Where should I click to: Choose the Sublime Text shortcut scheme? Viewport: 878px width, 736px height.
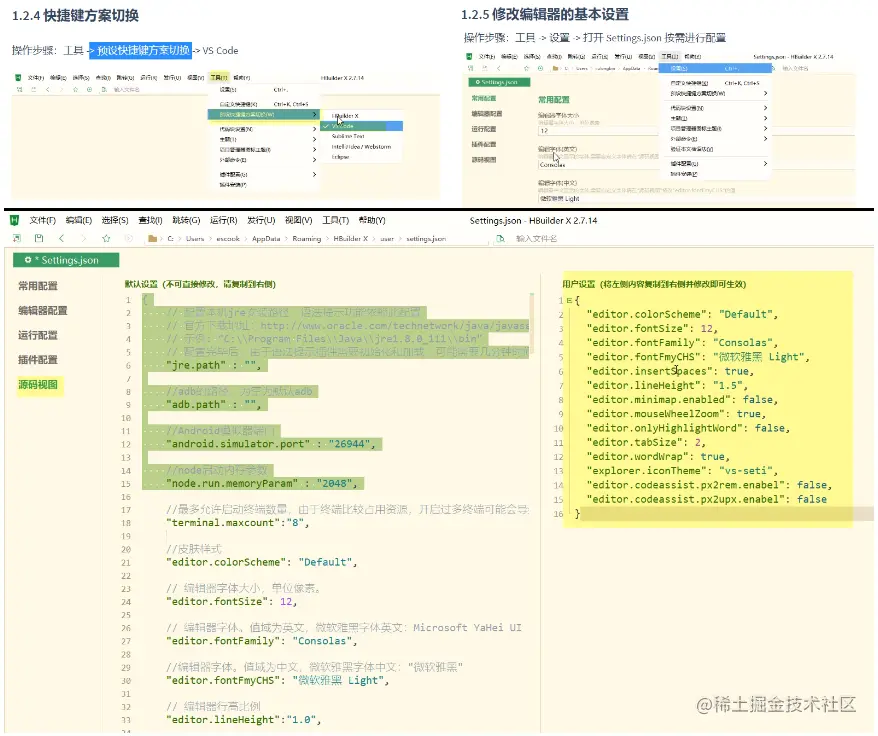click(362, 136)
